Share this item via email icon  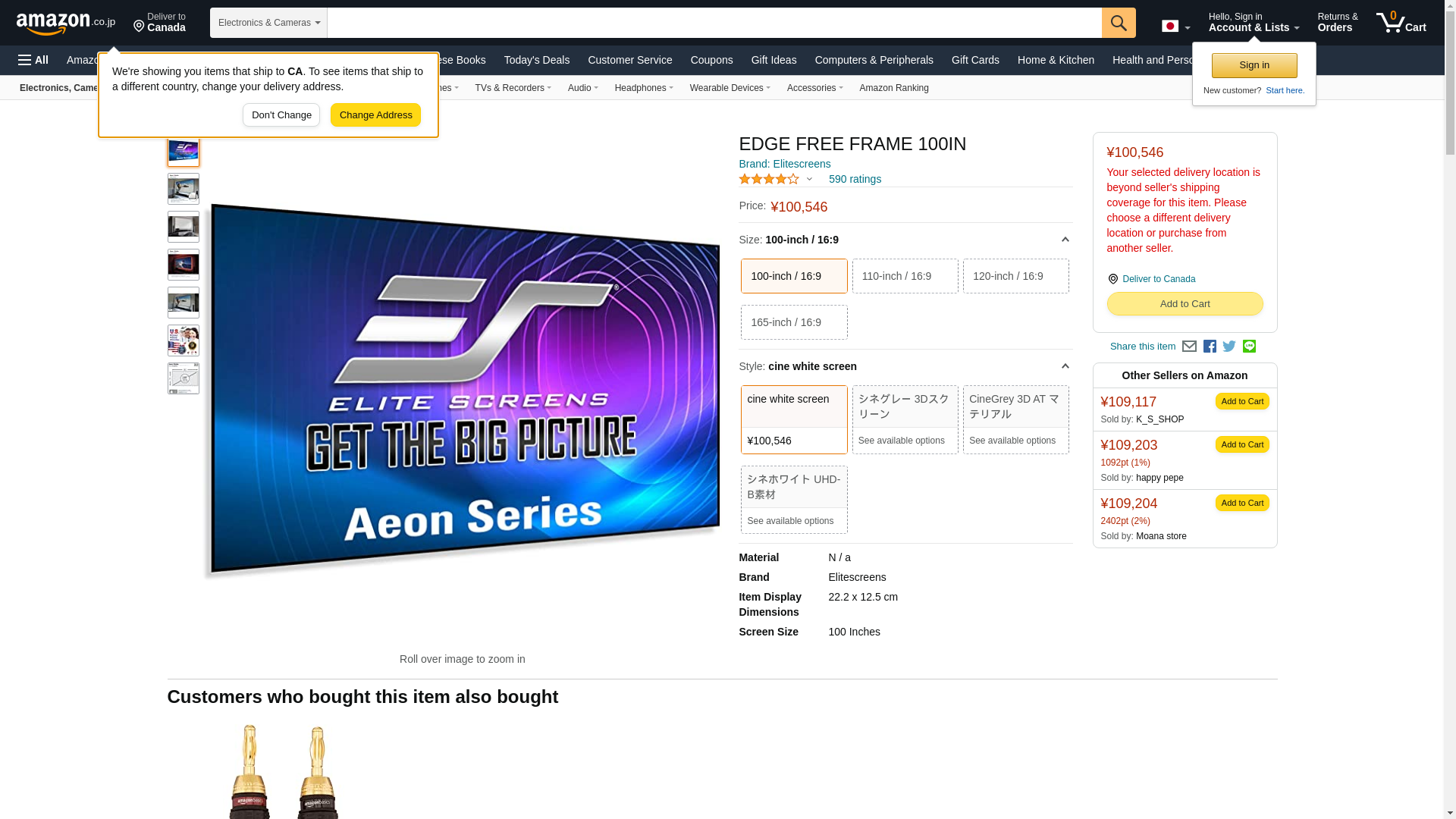pos(1189,347)
